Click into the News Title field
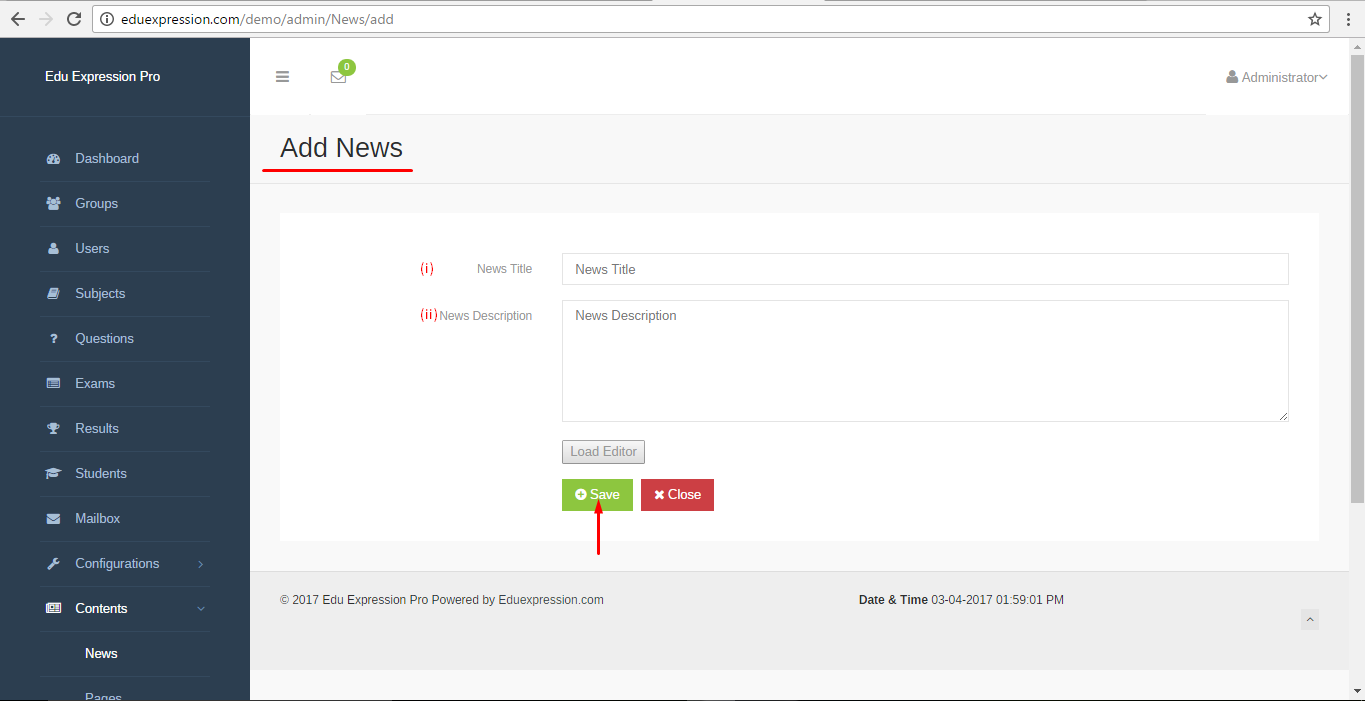The image size is (1365, 701). [x=925, y=269]
